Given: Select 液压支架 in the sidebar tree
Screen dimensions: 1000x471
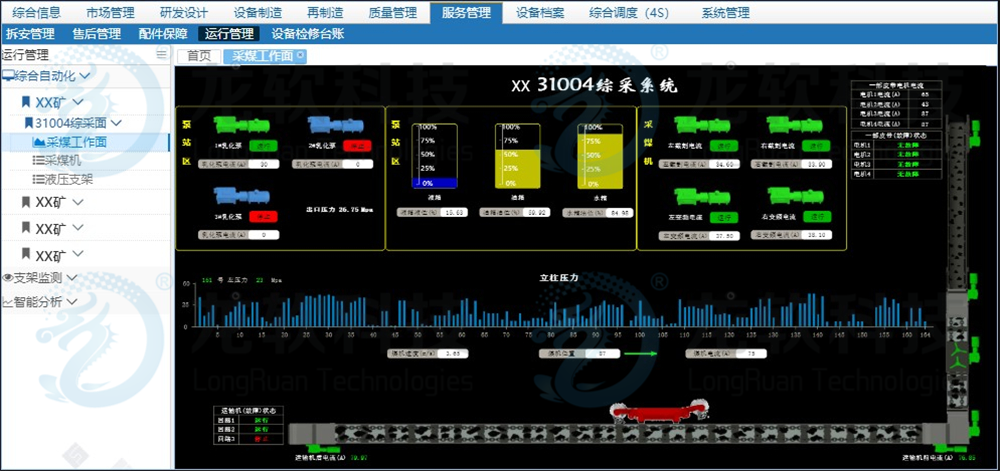Looking at the screenshot, I should tap(69, 179).
